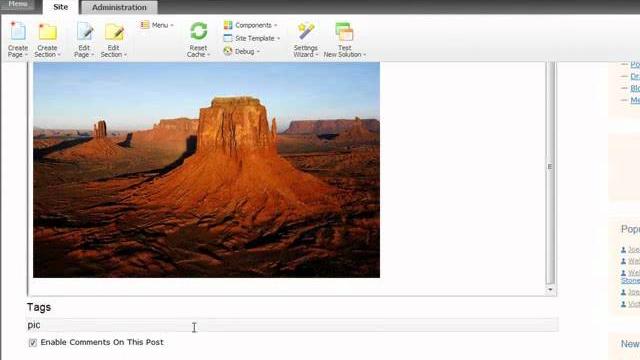
Task: Click the Menu list icon in ribbon
Action: 145,25
